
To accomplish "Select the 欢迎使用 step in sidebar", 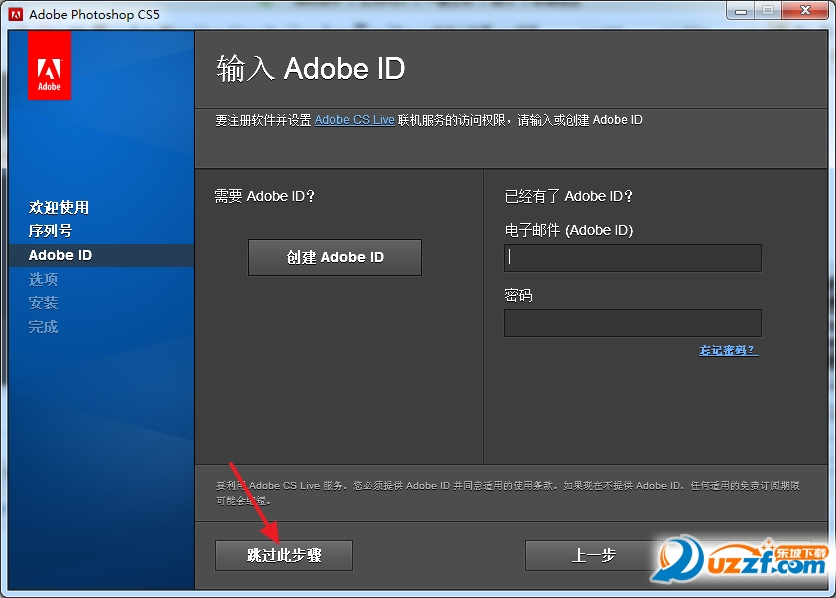I will 59,207.
